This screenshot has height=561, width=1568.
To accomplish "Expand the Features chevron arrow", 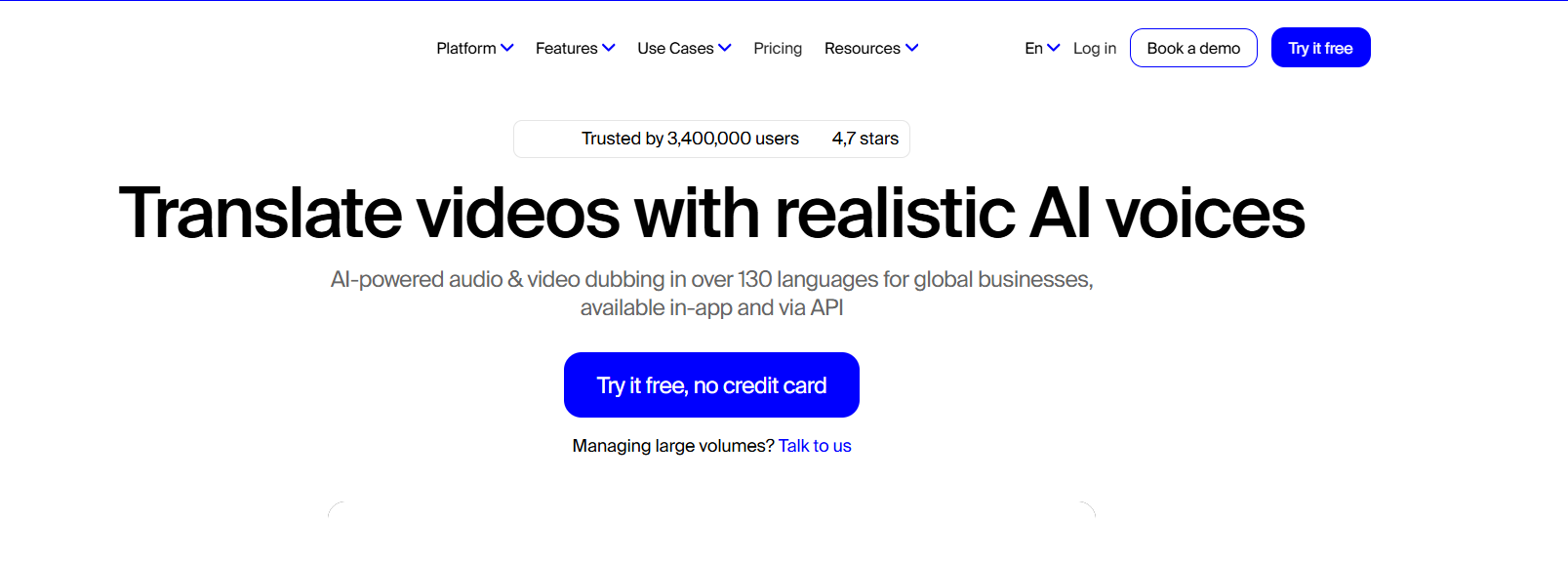I will click(609, 48).
